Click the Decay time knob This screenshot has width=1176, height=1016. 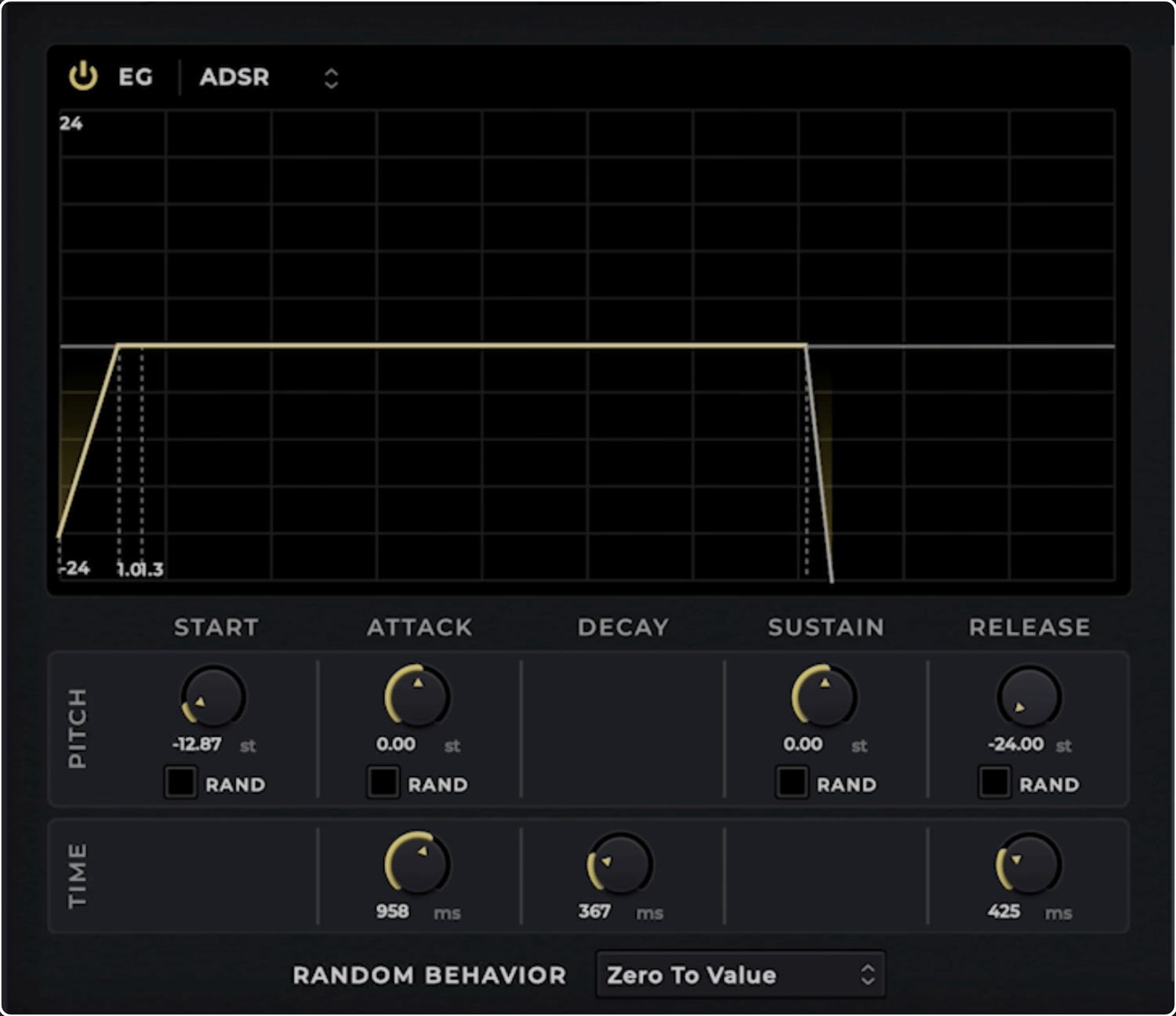pos(620,864)
